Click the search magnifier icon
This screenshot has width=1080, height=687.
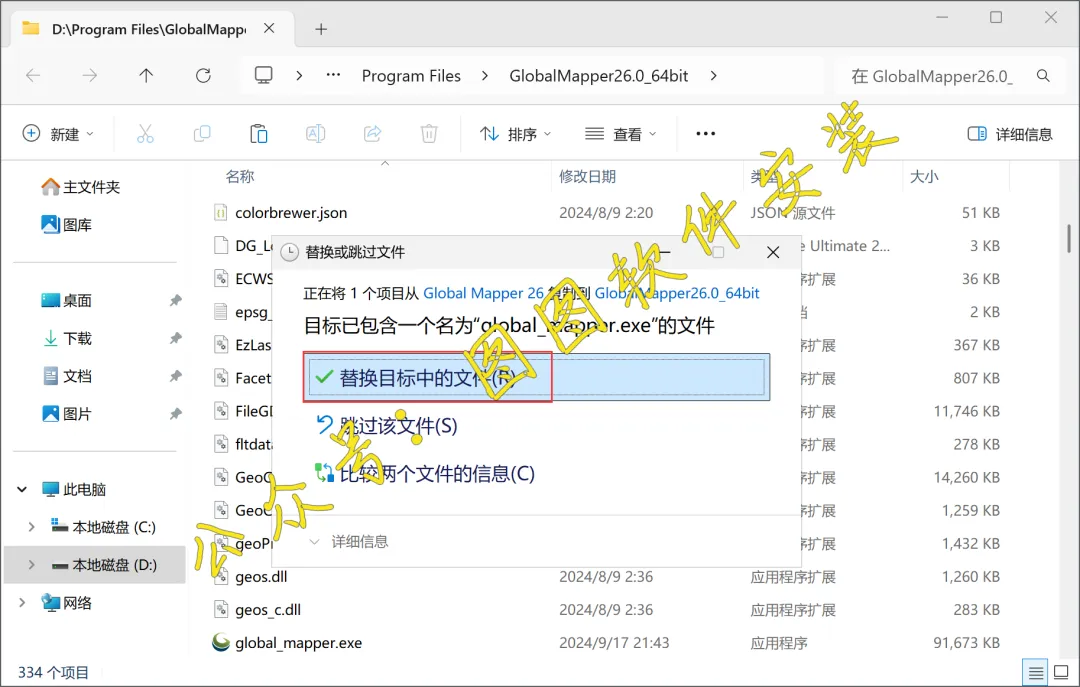pos(1043,76)
